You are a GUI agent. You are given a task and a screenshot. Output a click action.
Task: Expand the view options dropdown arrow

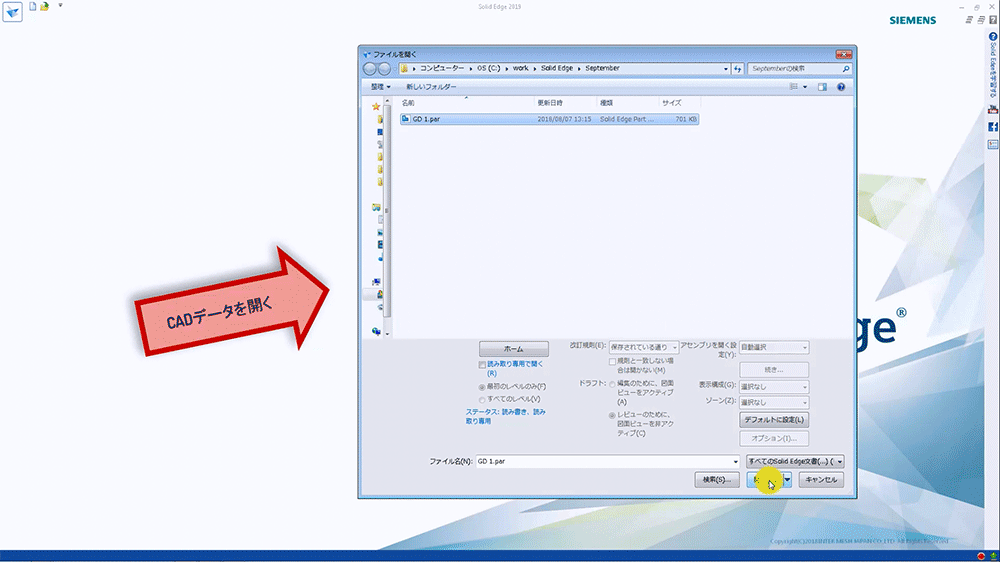coord(805,87)
